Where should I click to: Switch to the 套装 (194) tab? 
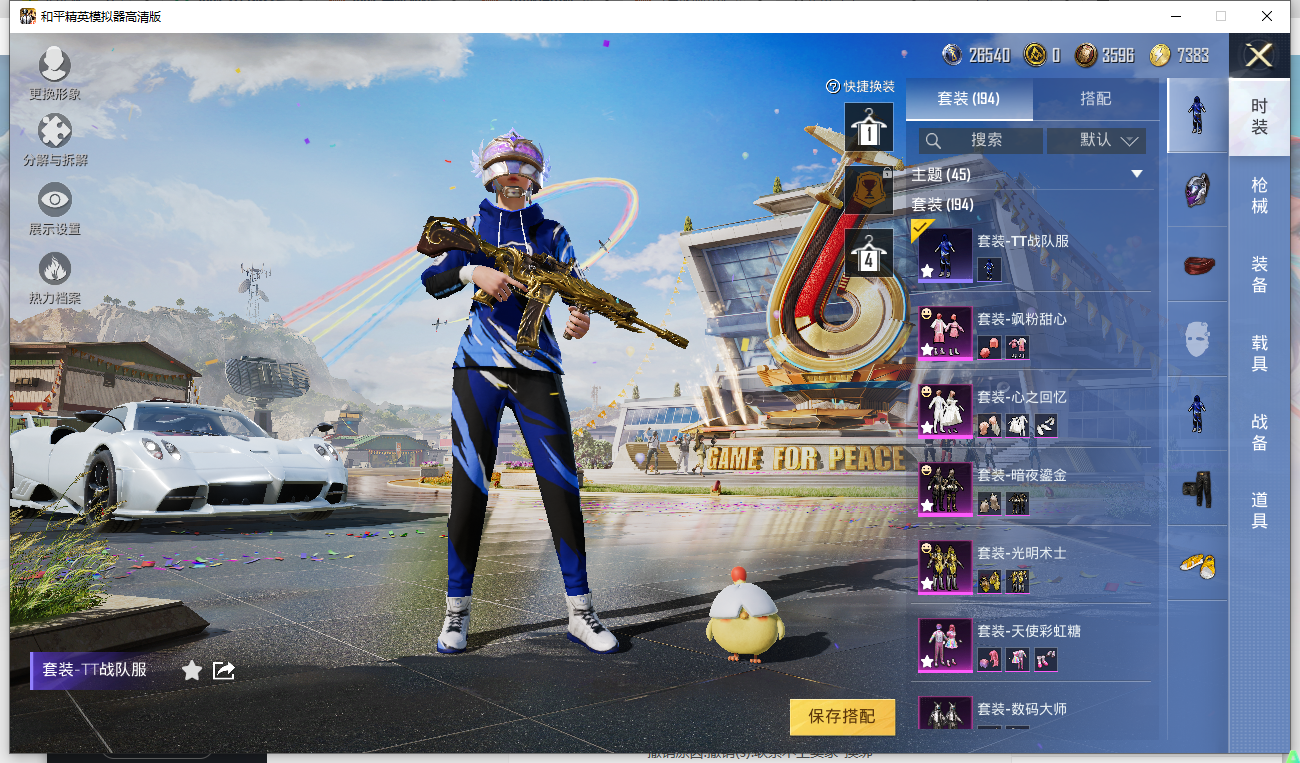[x=969, y=100]
